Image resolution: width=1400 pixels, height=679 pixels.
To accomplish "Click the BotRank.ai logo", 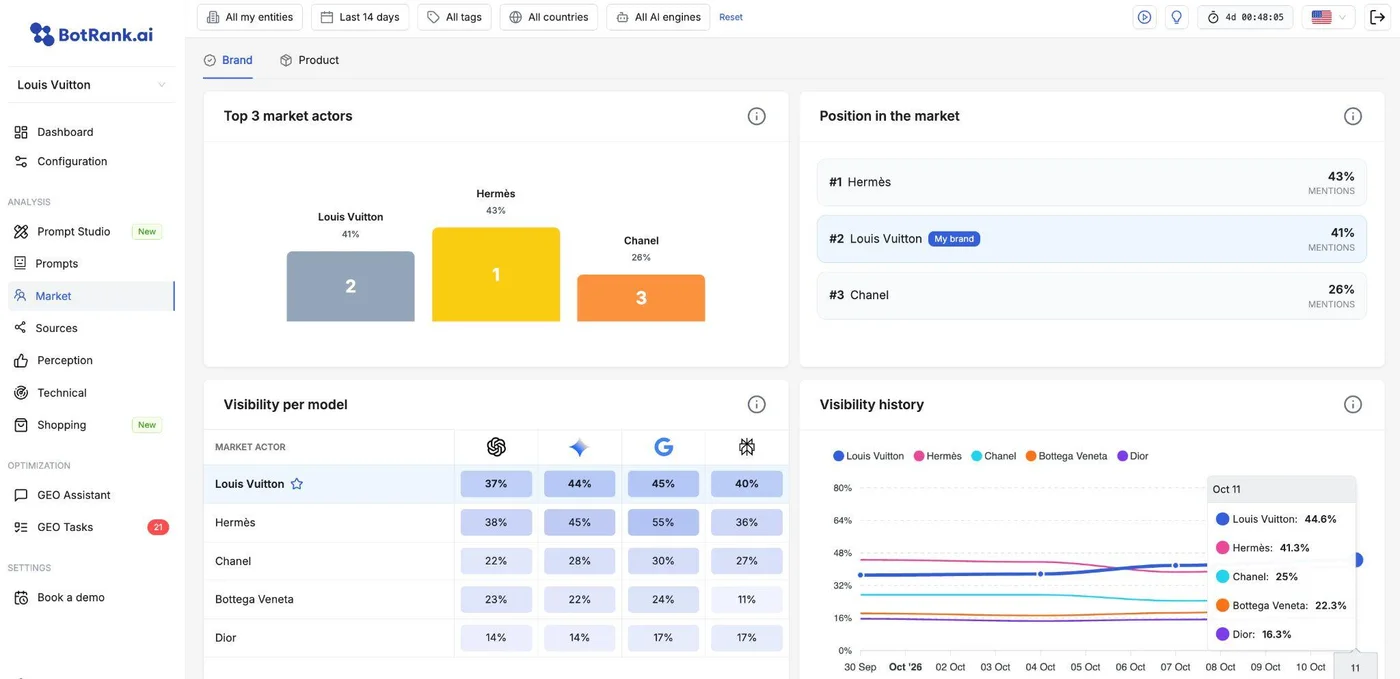I will point(91,34).
